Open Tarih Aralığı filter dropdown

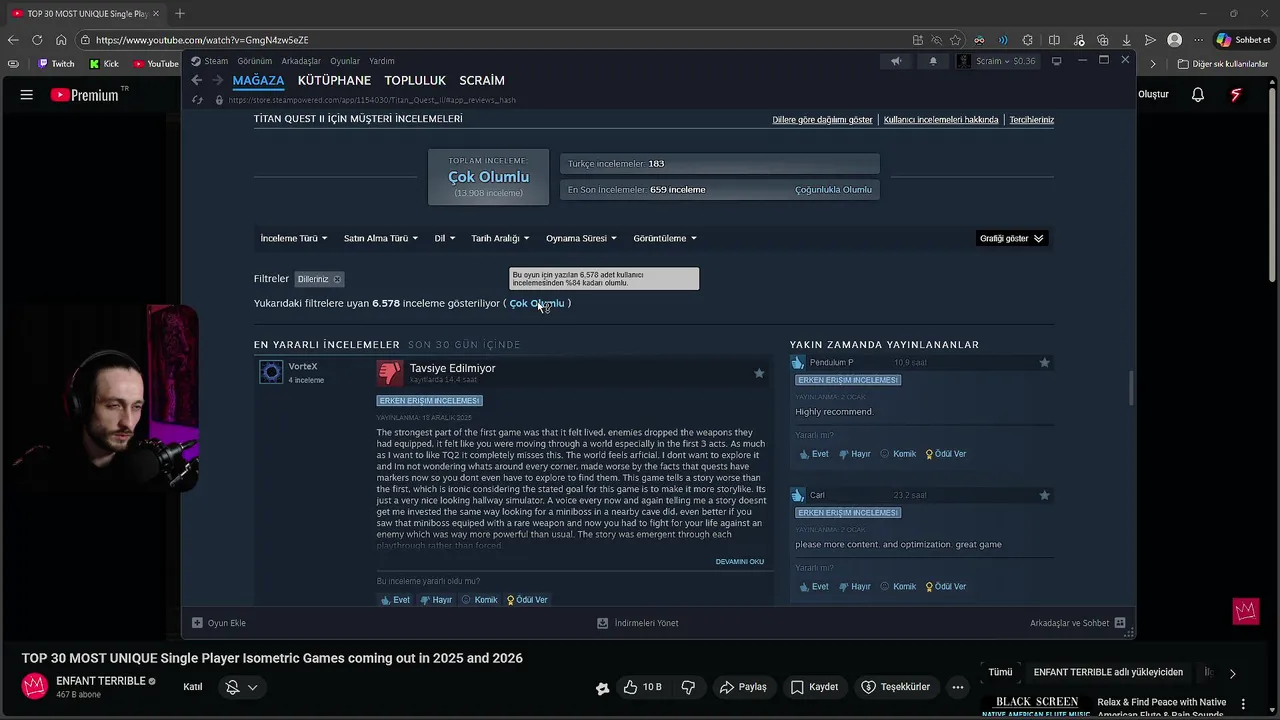point(500,238)
